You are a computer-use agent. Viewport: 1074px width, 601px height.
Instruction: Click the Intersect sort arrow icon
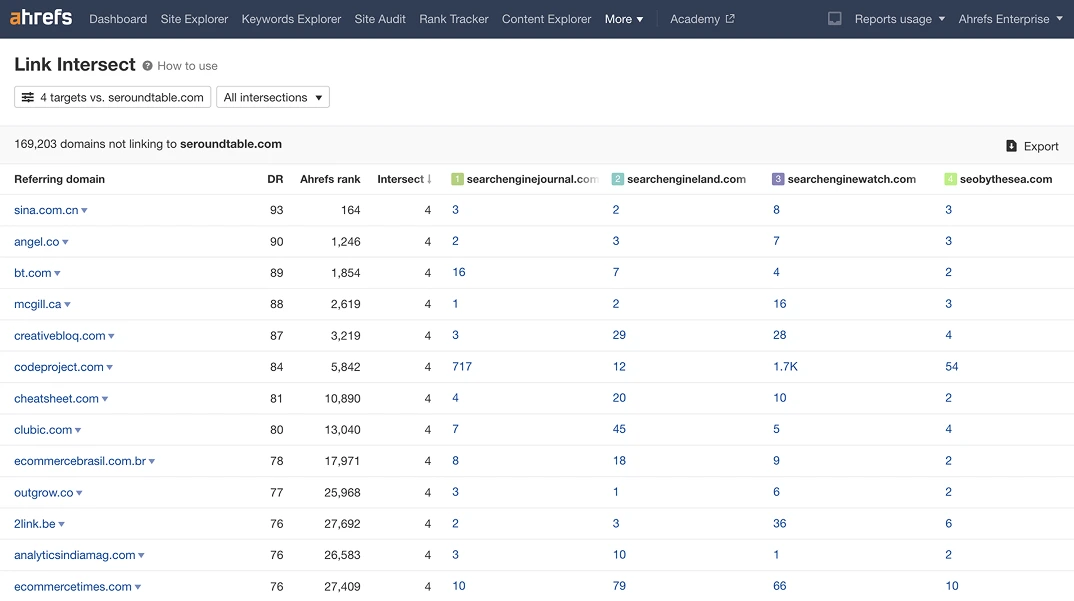(x=430, y=180)
